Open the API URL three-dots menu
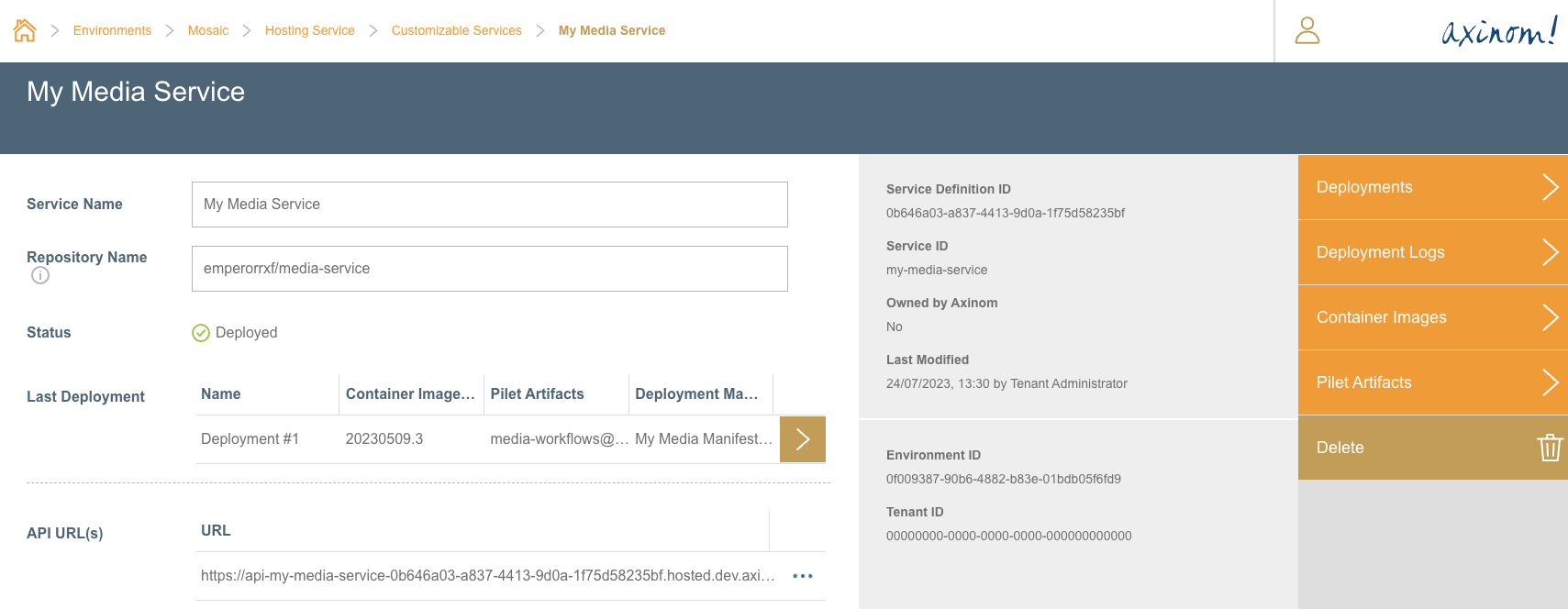This screenshot has height=609, width=1568. click(x=803, y=576)
